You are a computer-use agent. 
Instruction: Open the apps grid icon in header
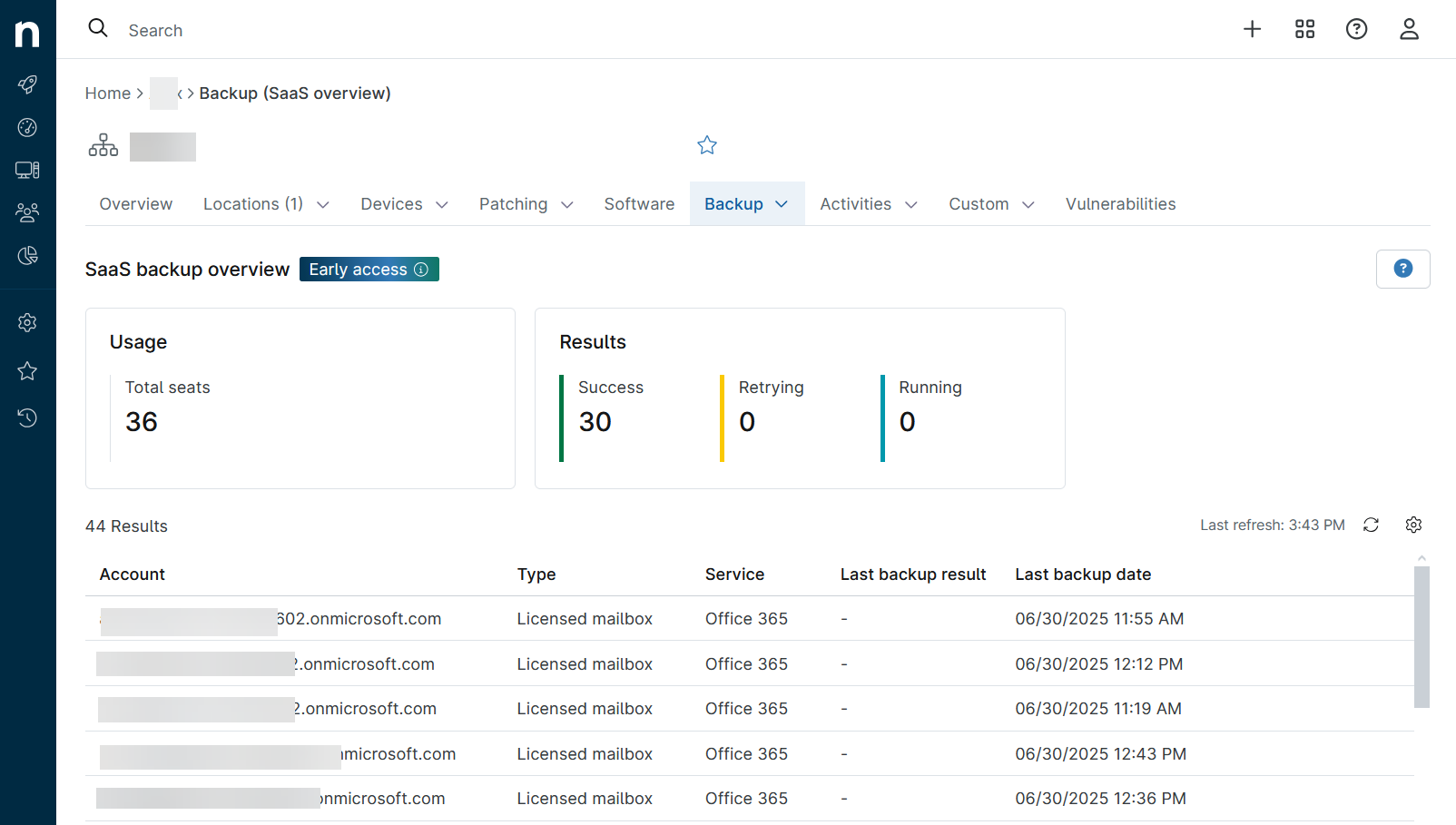[x=1304, y=29]
